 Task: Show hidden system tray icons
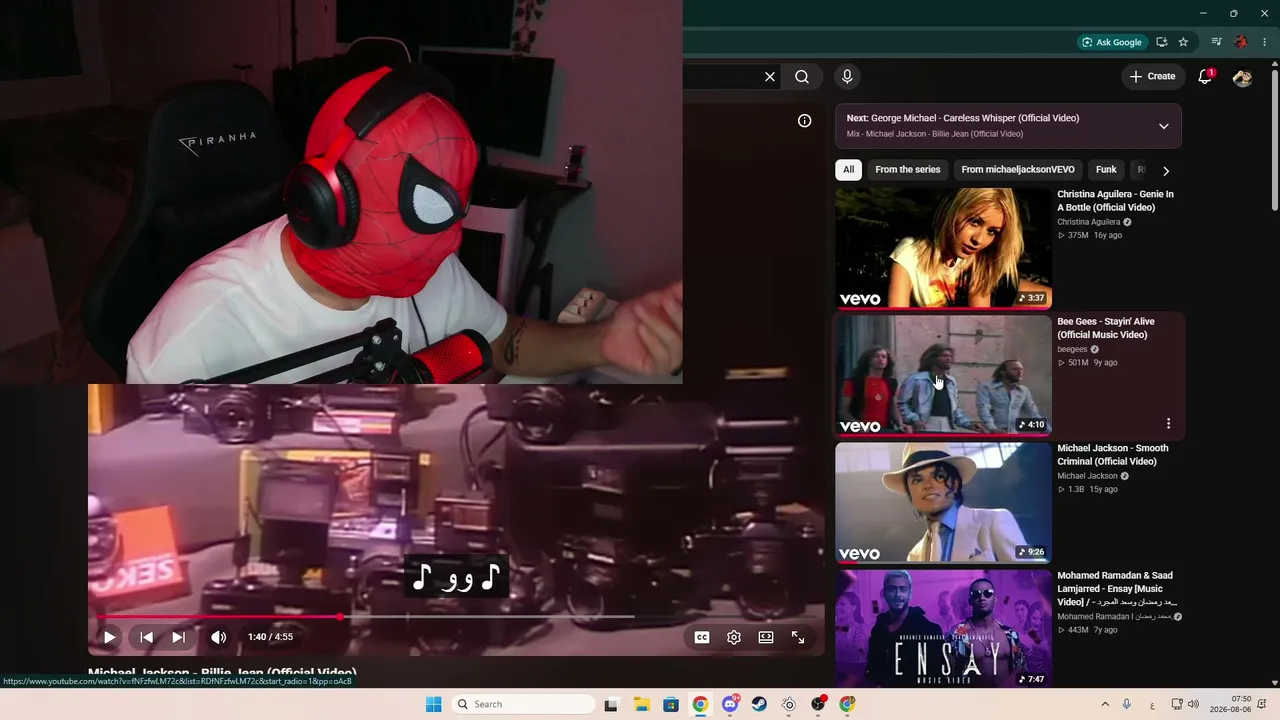1104,704
